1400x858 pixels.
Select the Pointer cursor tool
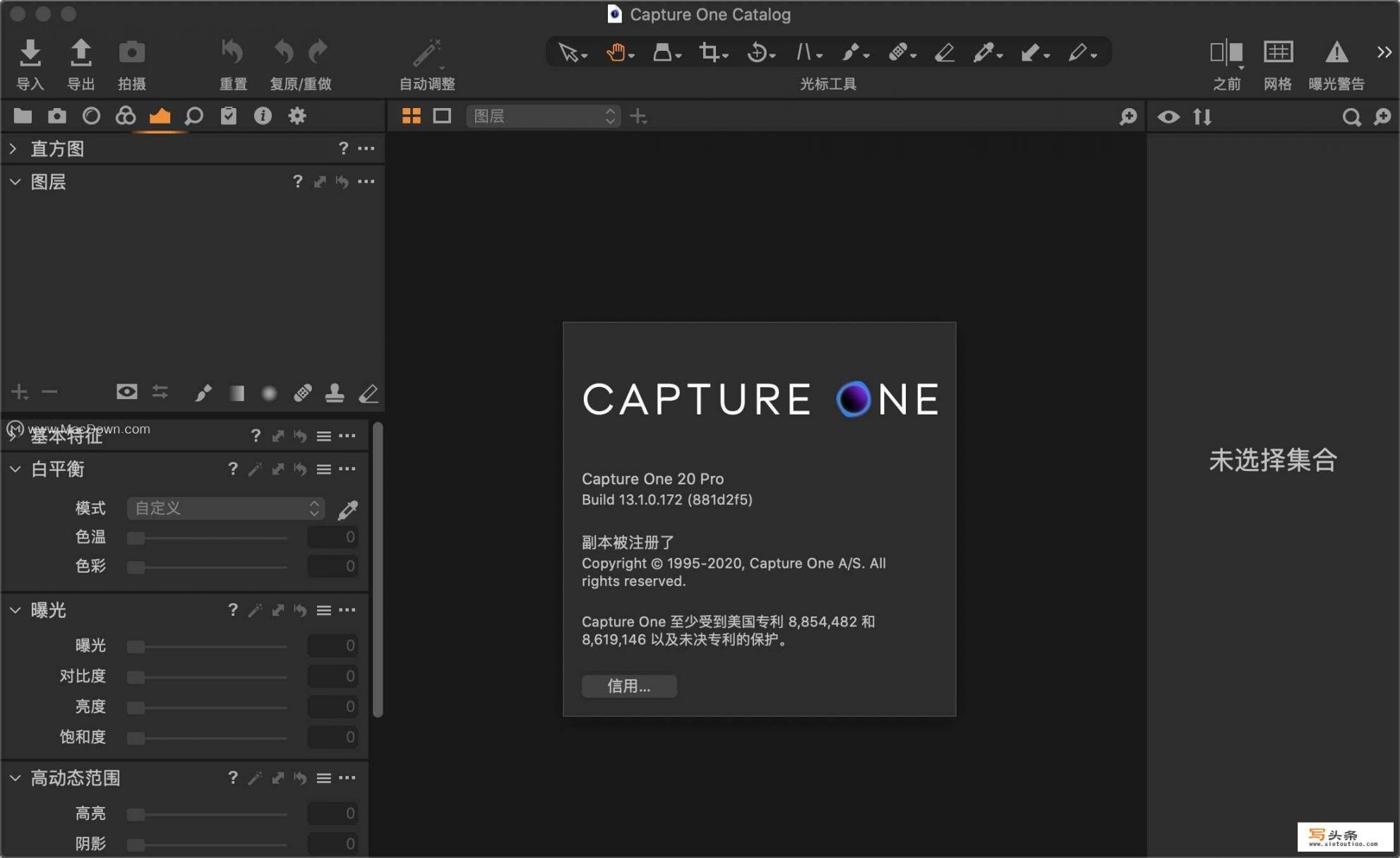coord(568,52)
